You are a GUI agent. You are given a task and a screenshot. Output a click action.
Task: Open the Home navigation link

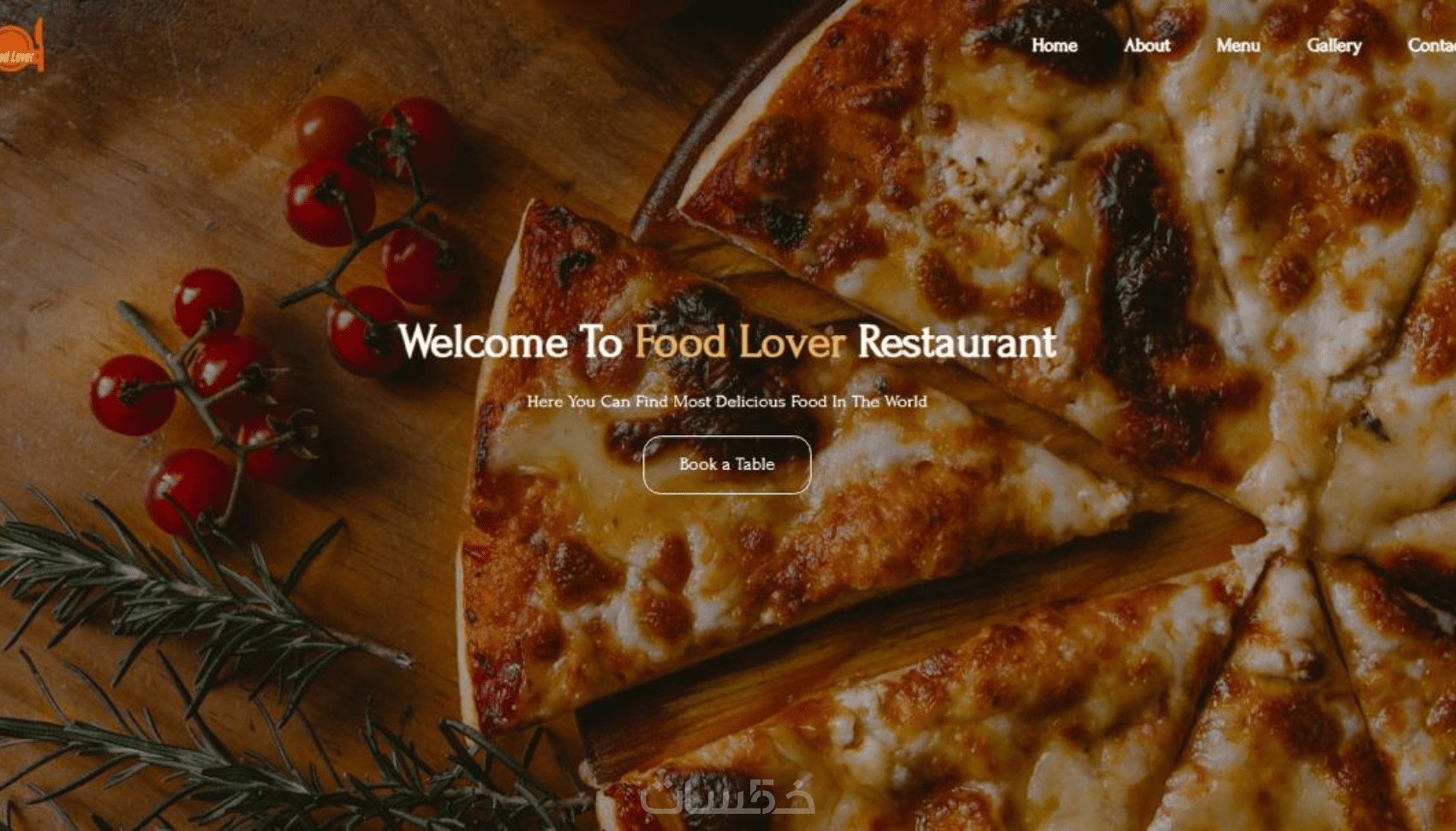[x=1053, y=45]
